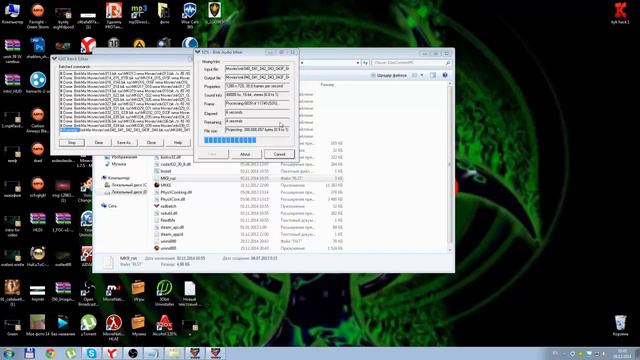Select radbatch application in file list
This screenshot has height=360, width=640.
coord(248,206)
